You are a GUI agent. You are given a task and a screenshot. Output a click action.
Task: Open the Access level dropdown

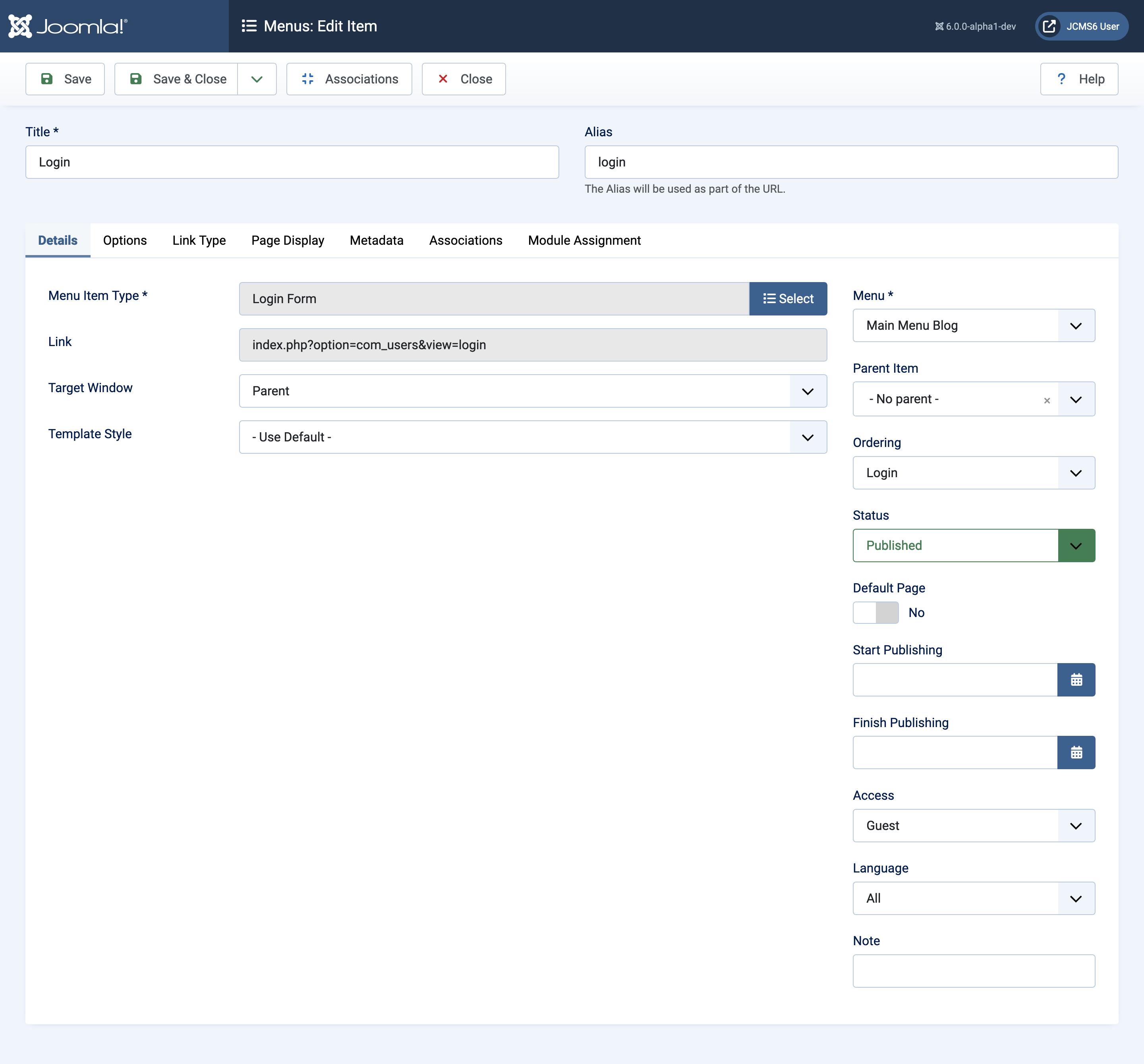click(x=1076, y=826)
